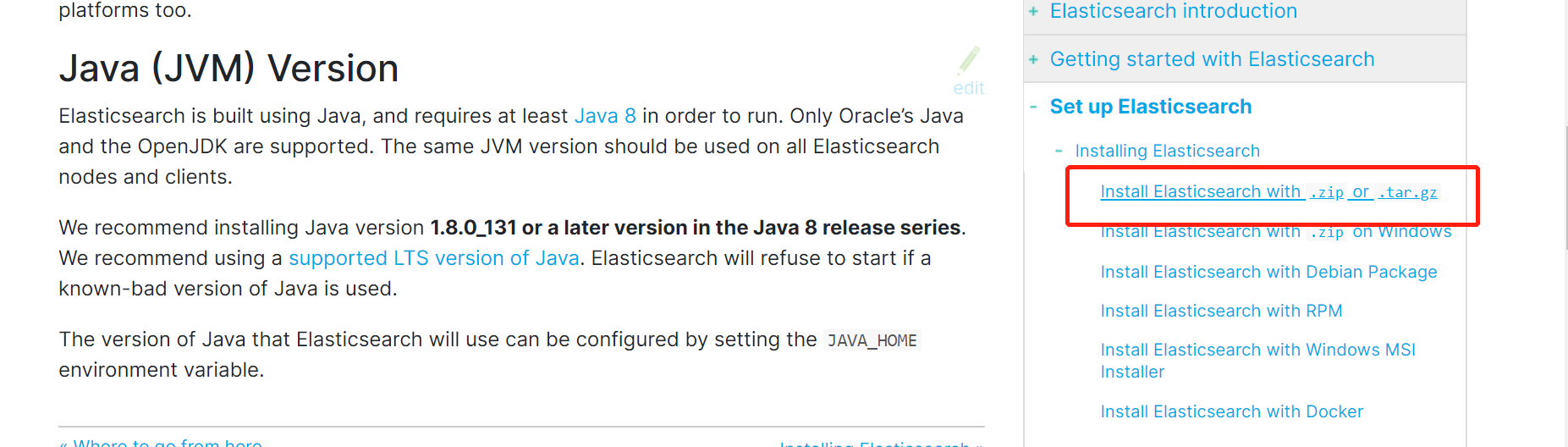1568x447 pixels.
Task: Go to the Set up Elasticsearch page
Action: tap(1151, 107)
